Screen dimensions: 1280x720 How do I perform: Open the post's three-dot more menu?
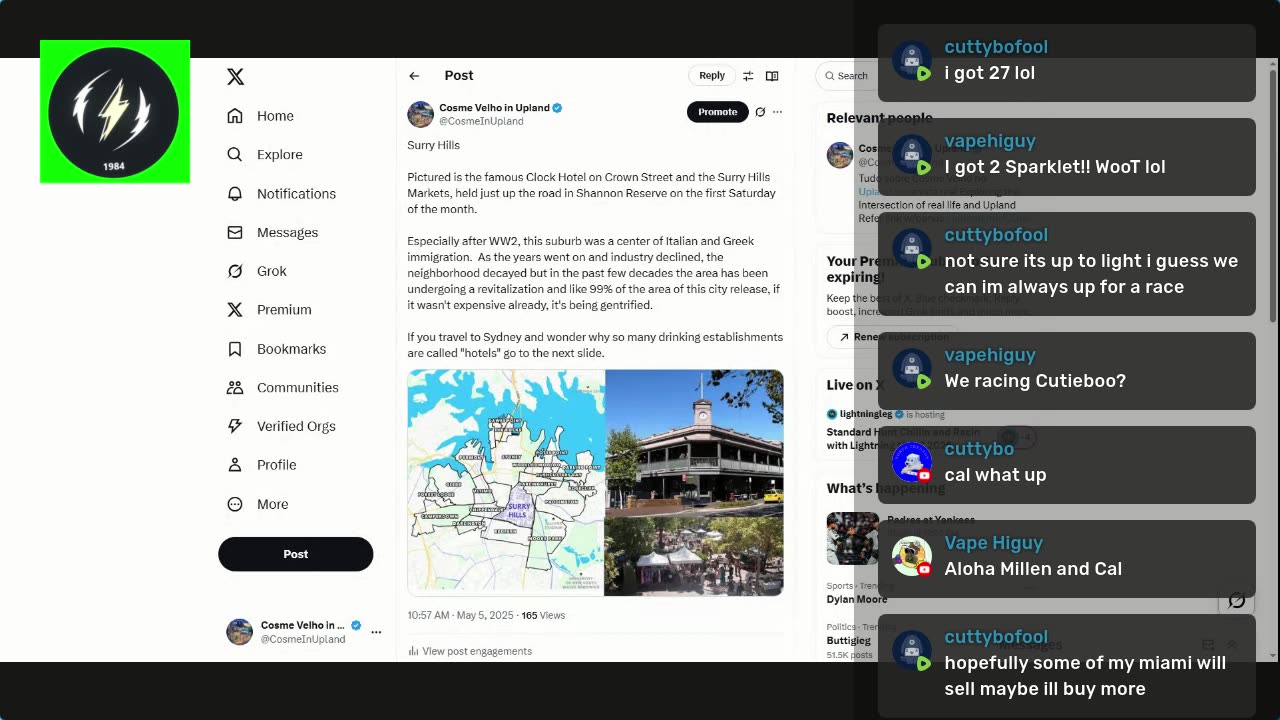pyautogui.click(x=777, y=112)
